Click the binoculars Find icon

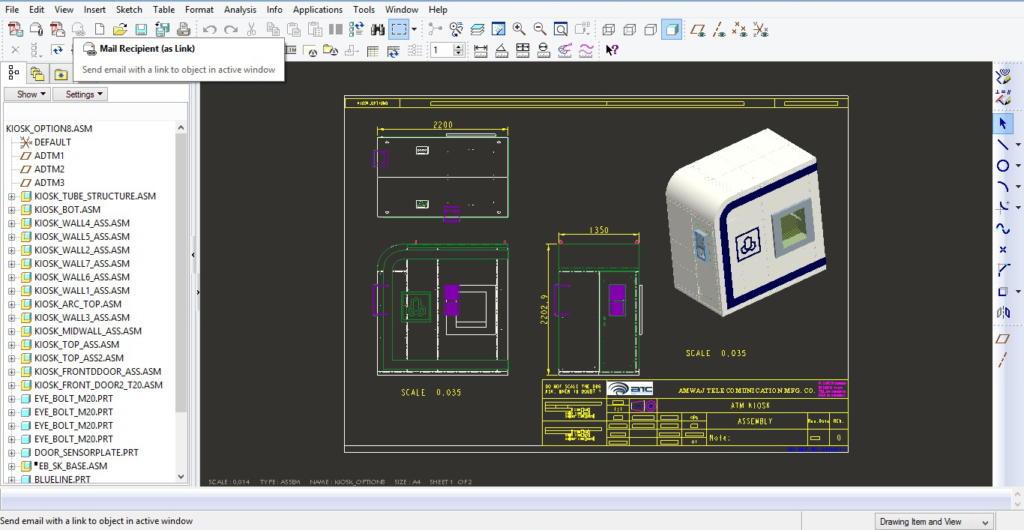[378, 29]
